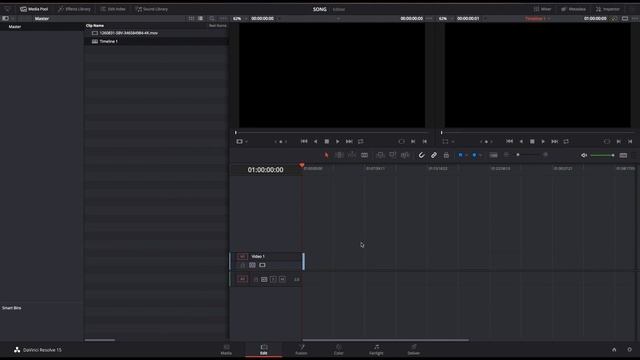Disable the Video 1 track

(262, 265)
